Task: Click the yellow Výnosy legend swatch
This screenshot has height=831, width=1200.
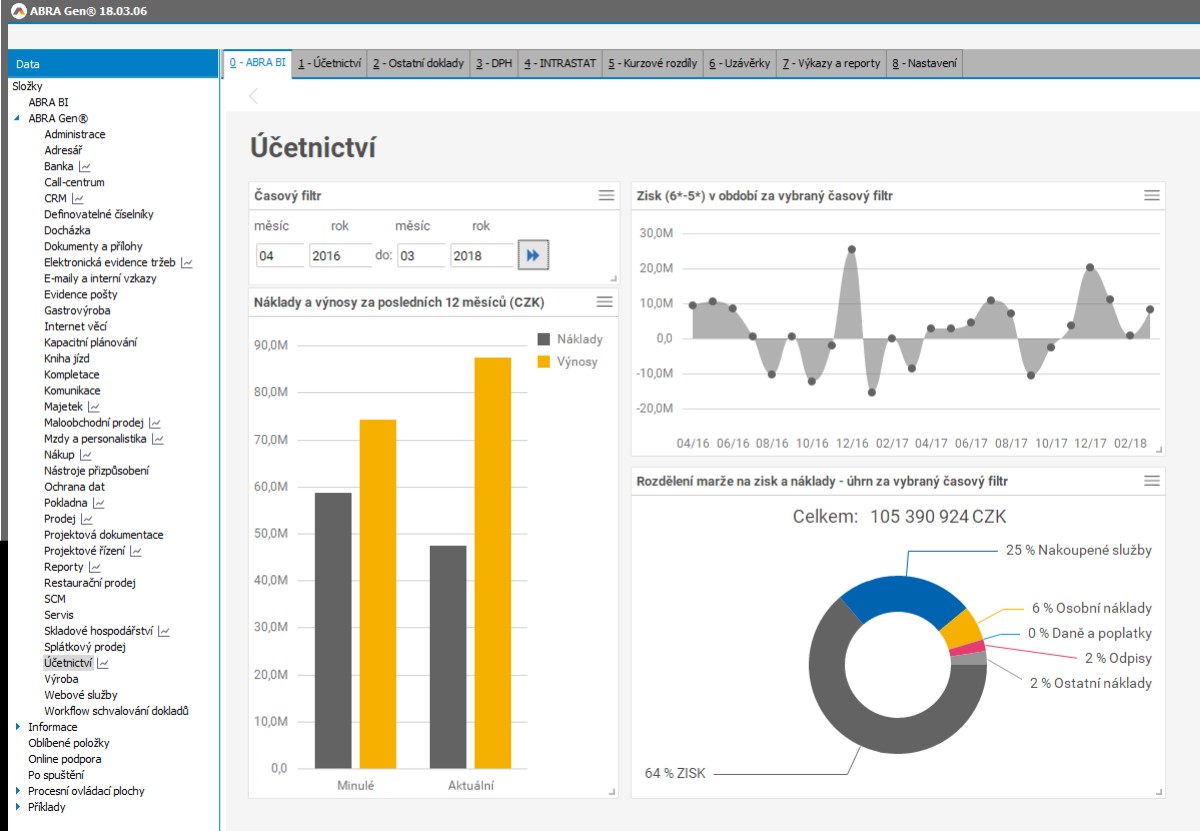Action: coord(544,361)
